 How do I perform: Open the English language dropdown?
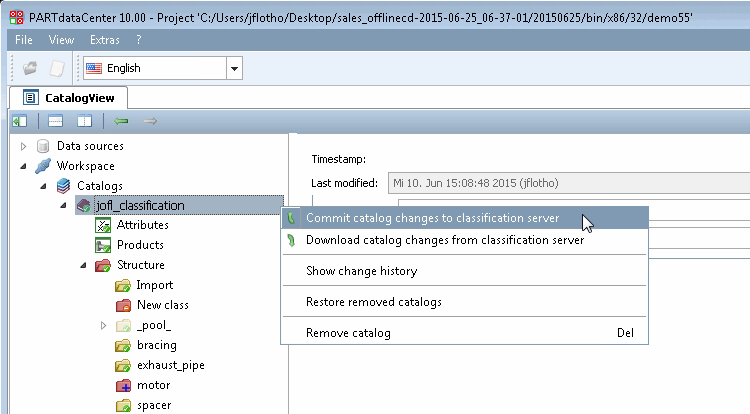[x=234, y=68]
